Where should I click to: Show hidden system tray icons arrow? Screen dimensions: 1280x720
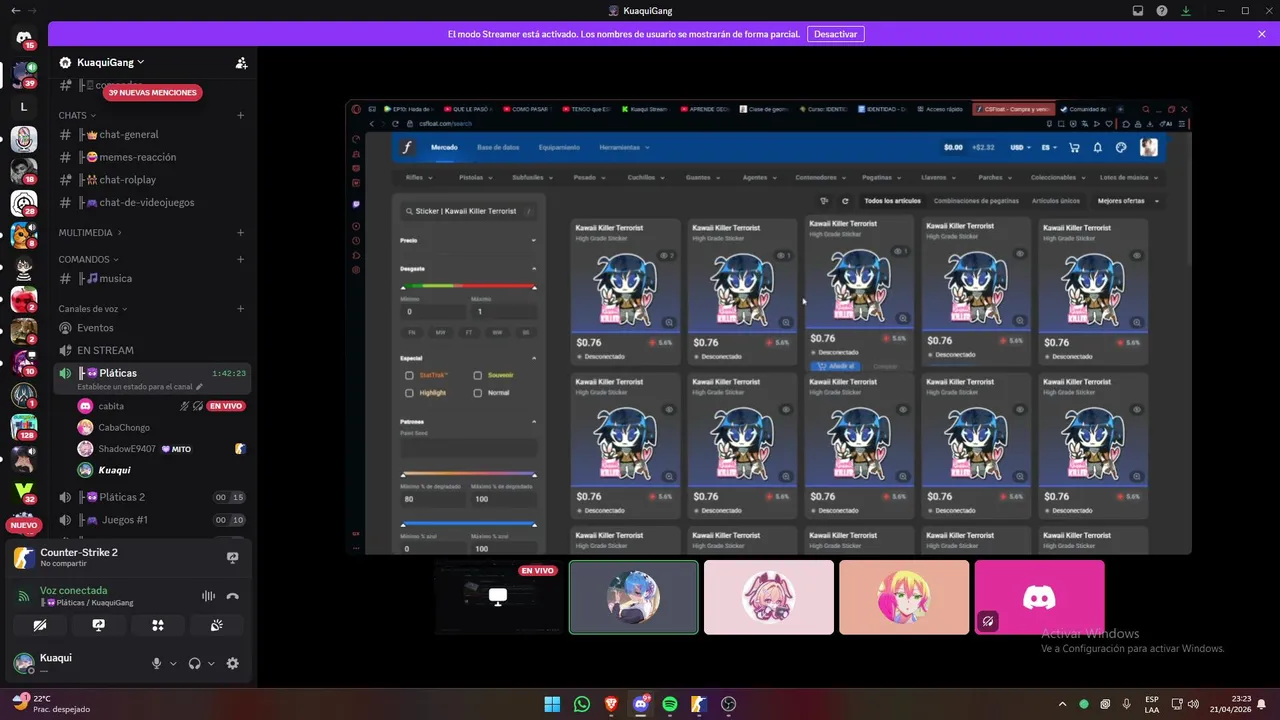click(1062, 704)
